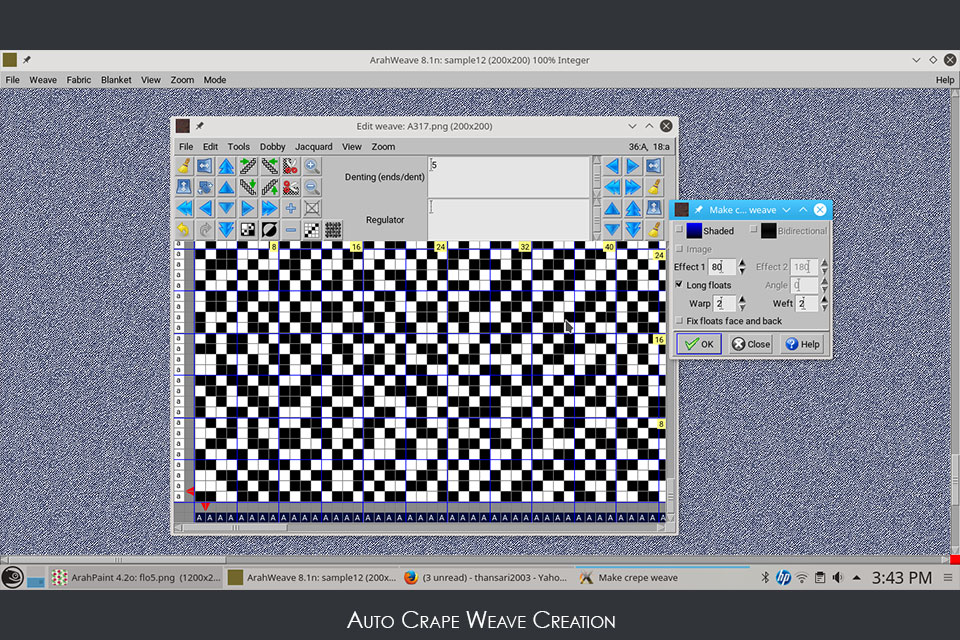Click the broom icon beside the flip-horizontal icon

[x=184, y=166]
